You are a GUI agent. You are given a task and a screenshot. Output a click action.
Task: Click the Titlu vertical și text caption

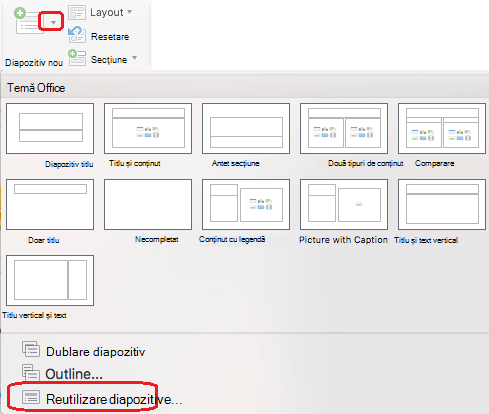tap(34, 315)
